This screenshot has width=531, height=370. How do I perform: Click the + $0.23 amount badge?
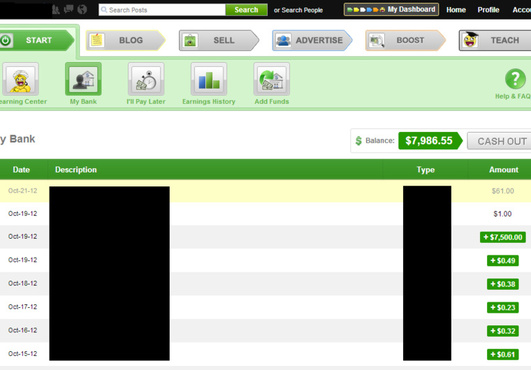pyautogui.click(x=503, y=307)
